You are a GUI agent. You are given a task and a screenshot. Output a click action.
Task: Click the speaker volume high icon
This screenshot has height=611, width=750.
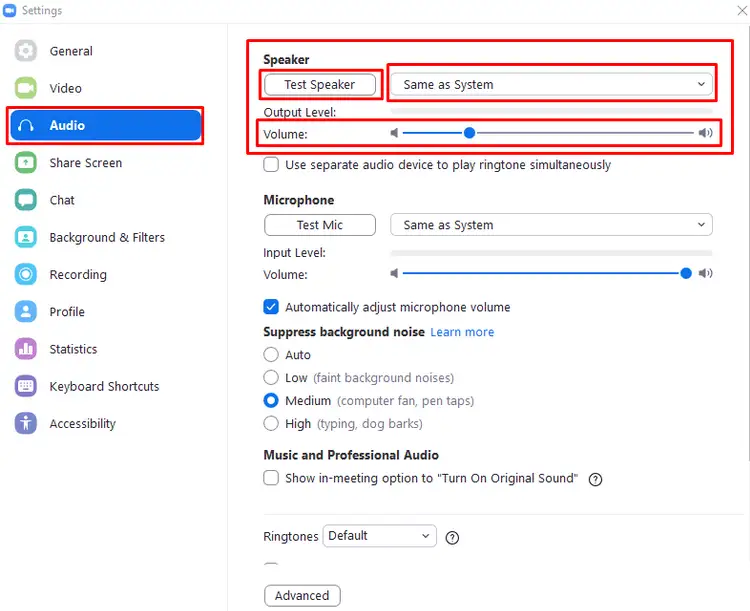pos(706,133)
